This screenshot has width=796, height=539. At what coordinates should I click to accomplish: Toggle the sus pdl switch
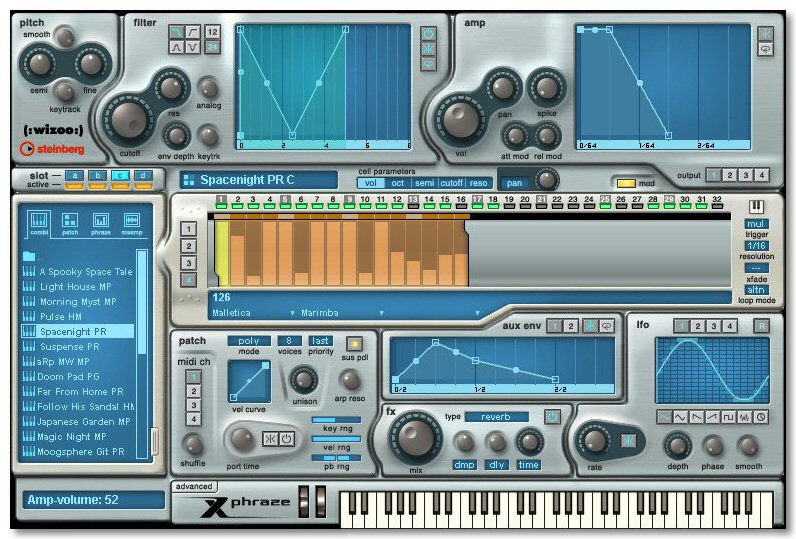pyautogui.click(x=353, y=345)
